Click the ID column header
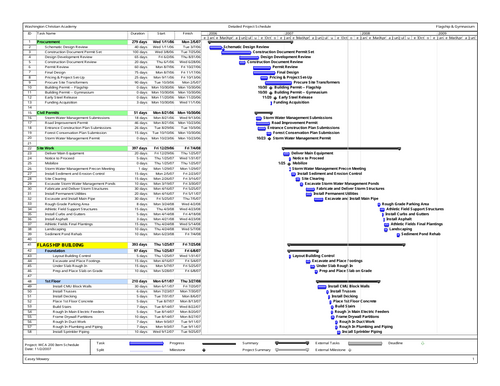Image resolution: width=500 pixels, height=386 pixels. point(30,34)
